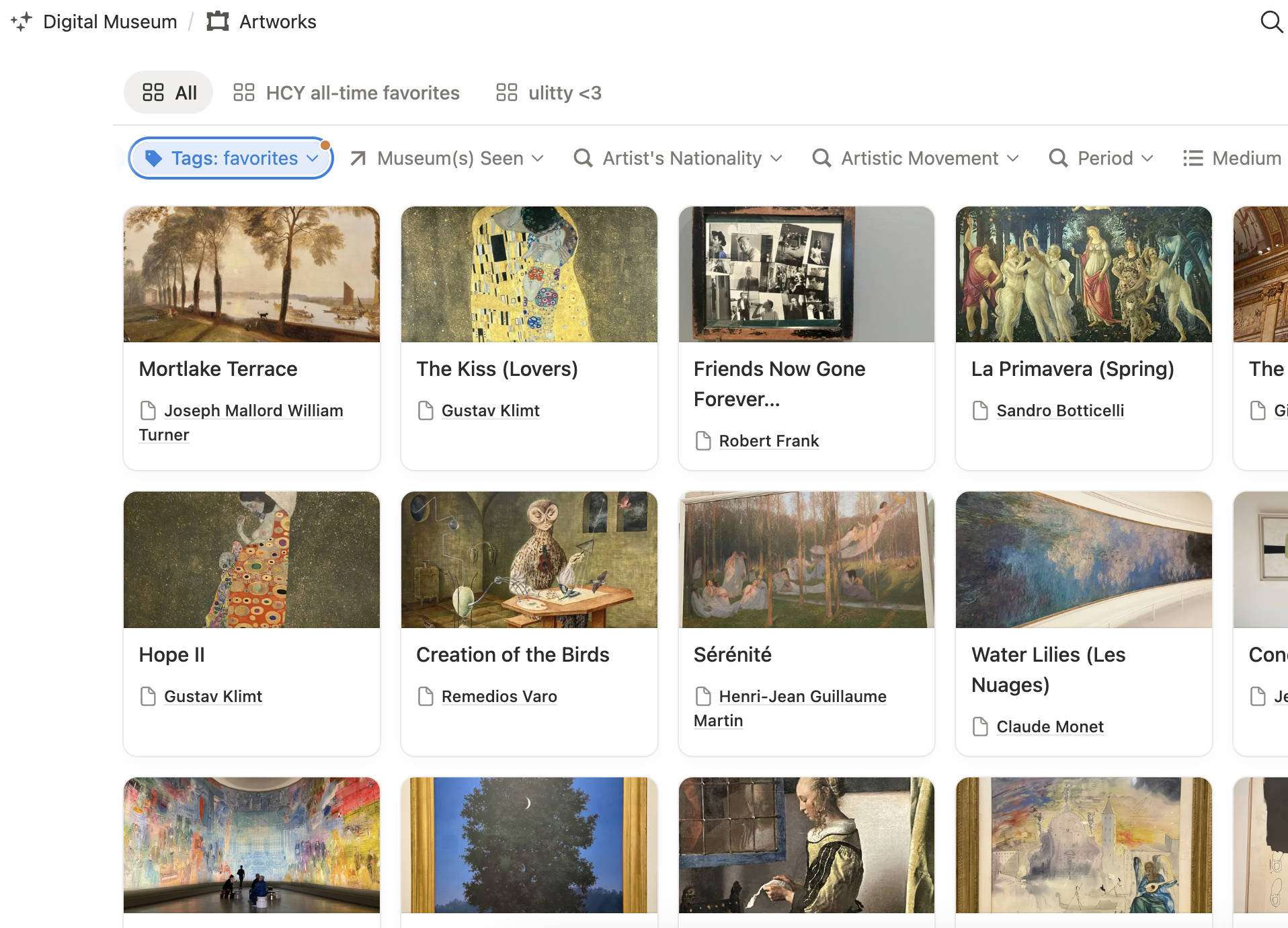Screen dimensions: 1288x928
Task: Click page icon on Hope II card
Action: [x=148, y=696]
